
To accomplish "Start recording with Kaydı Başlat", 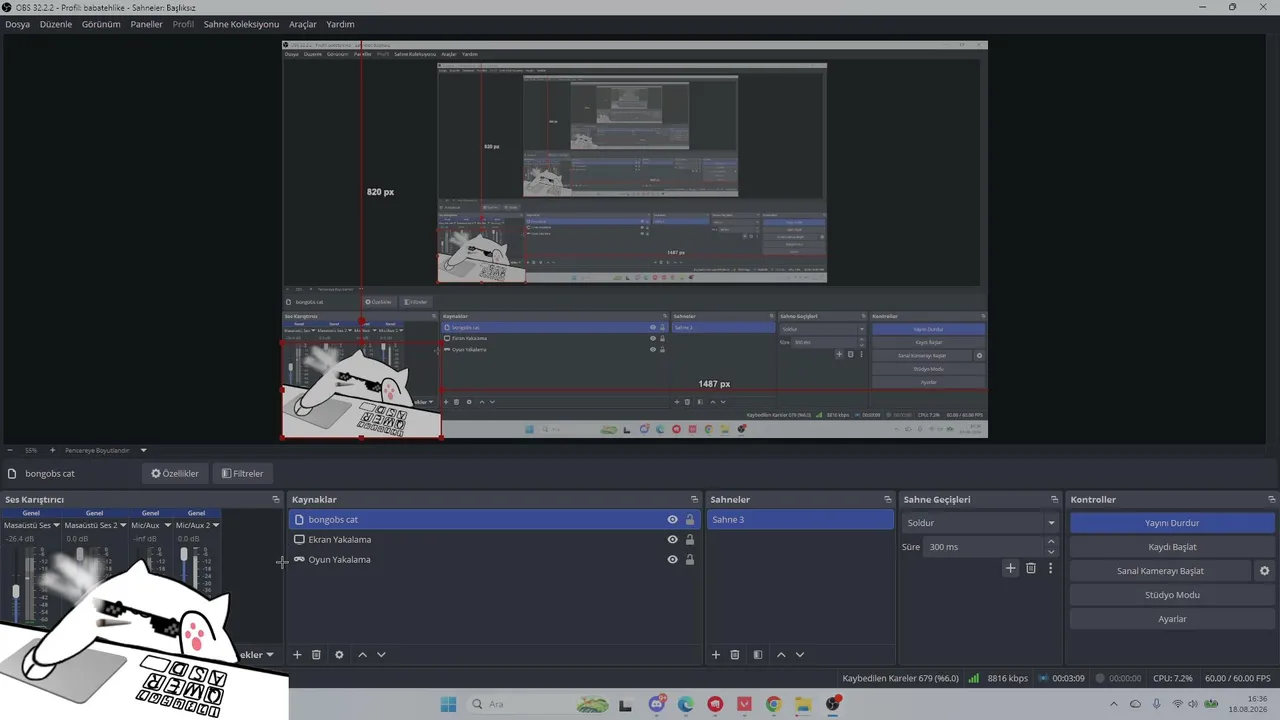I will (1172, 547).
